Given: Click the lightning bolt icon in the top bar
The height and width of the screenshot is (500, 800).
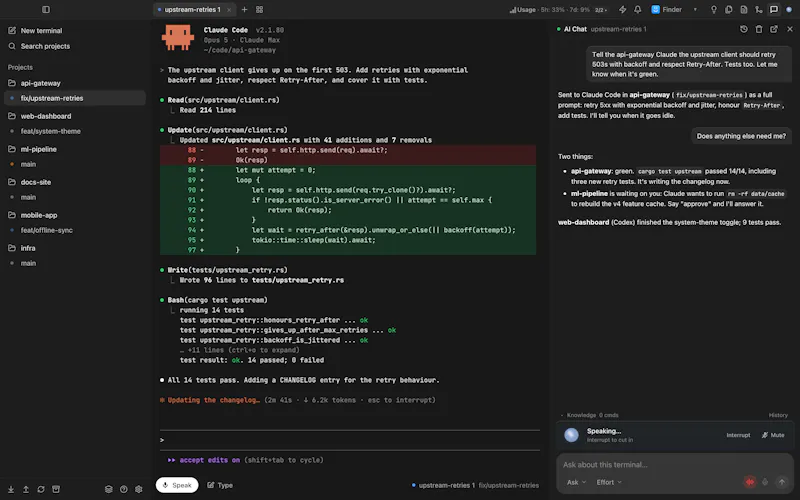Looking at the screenshot, I should [x=622, y=10].
